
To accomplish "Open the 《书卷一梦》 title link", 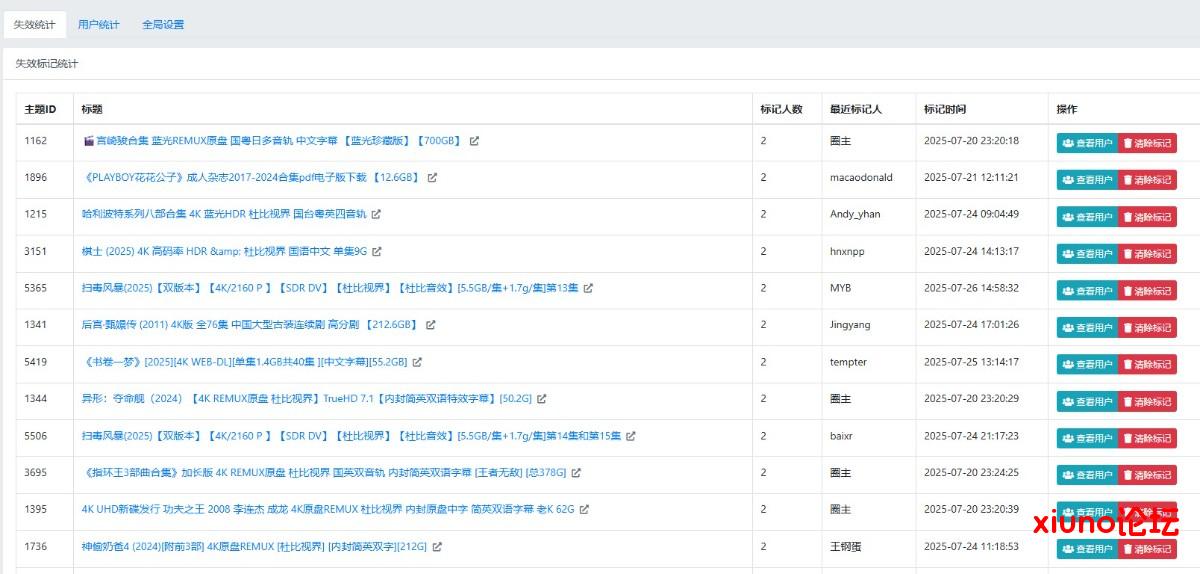I will [x=245, y=362].
